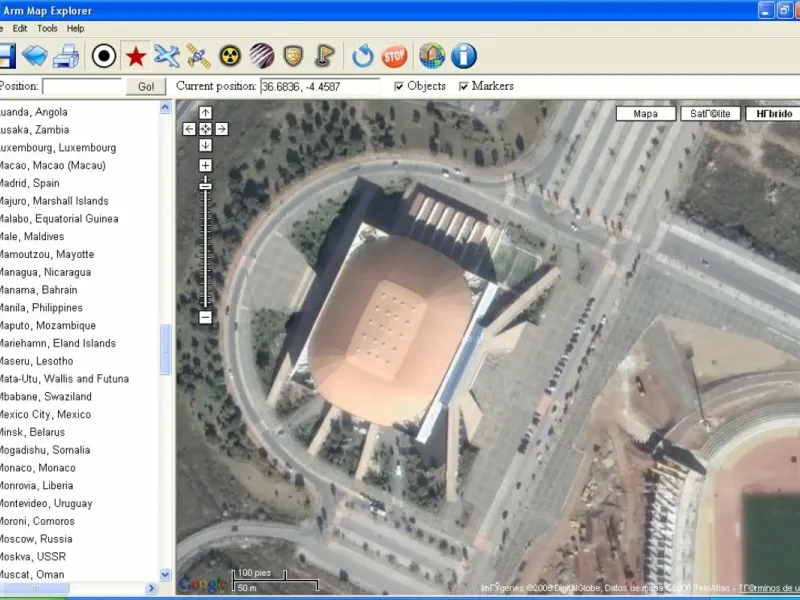The height and width of the screenshot is (600, 800).
Task: Click the Position input field
Action: click(82, 86)
